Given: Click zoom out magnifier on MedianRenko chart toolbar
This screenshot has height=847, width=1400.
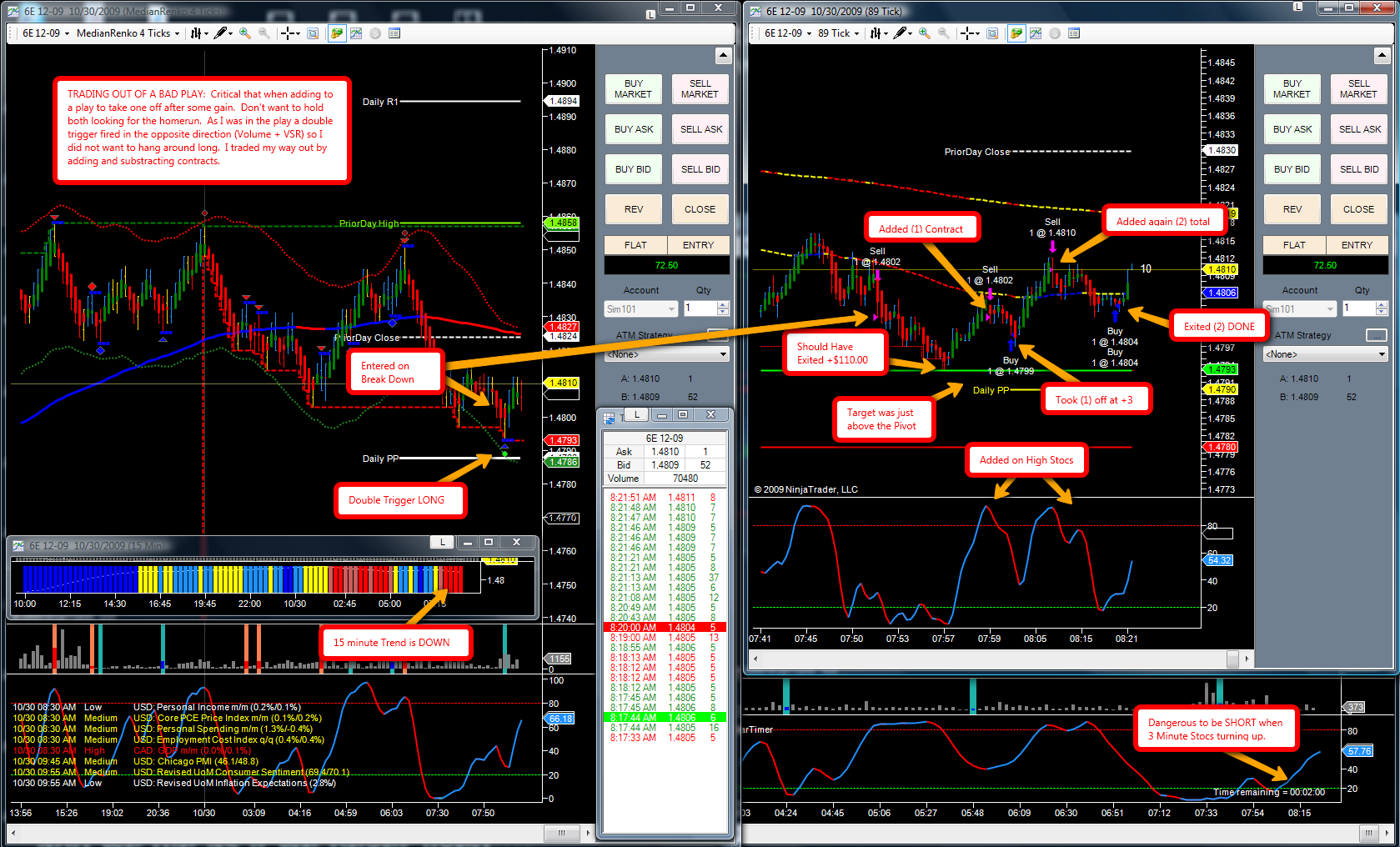Looking at the screenshot, I should [264, 33].
